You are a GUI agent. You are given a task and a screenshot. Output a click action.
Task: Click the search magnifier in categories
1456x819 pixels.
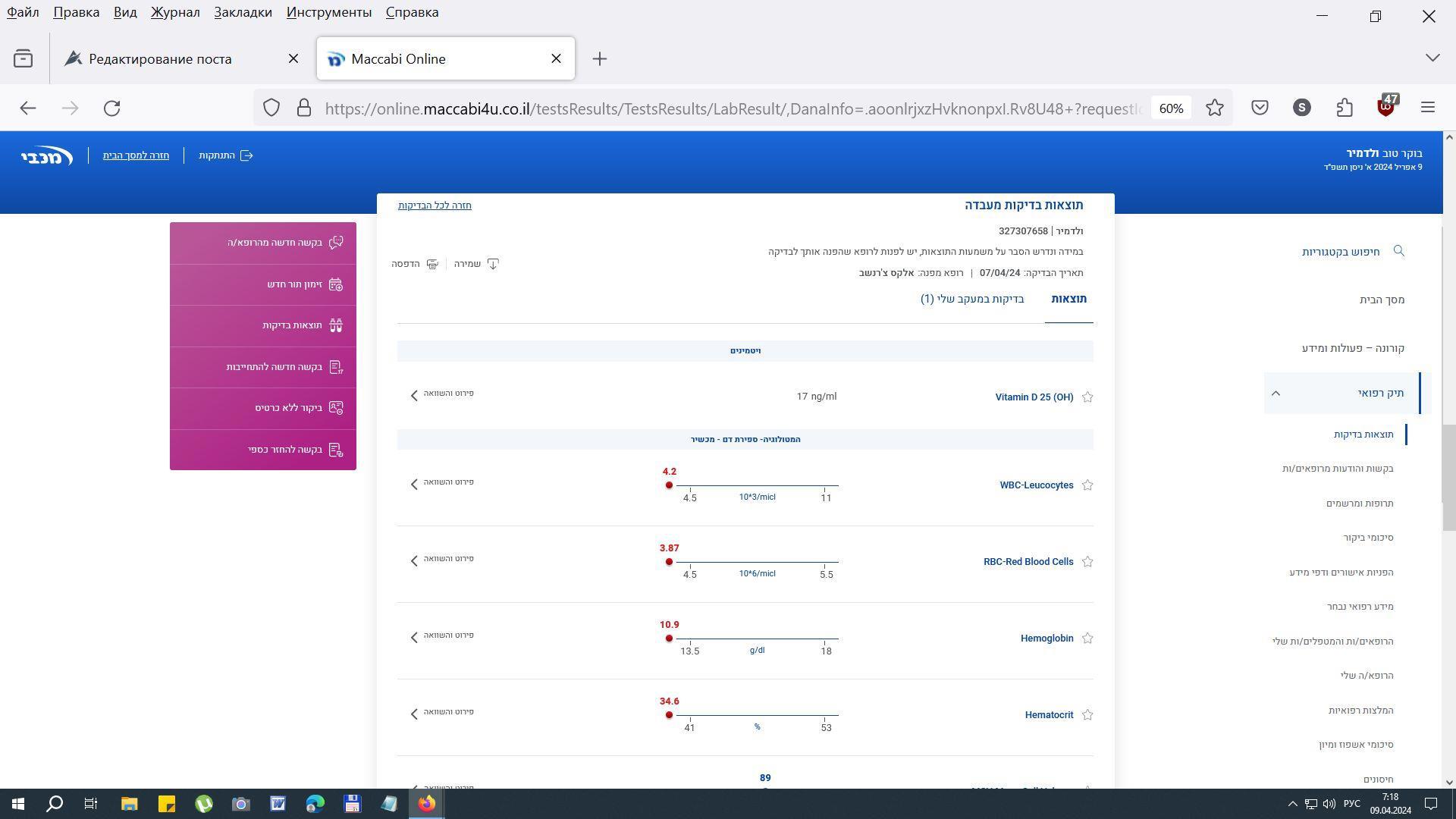[1399, 251]
